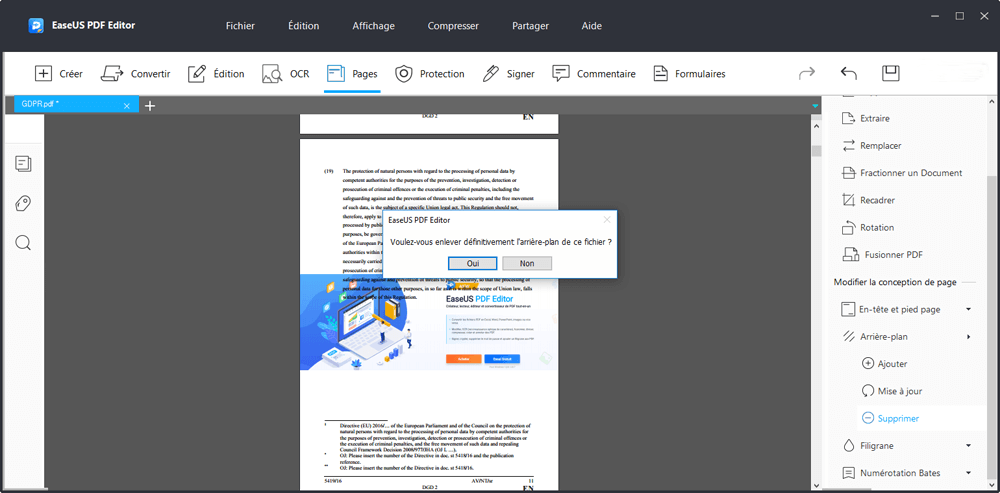Screen dimensions: 1000x493
Task: Click the Modifier la conception de page heading
Action: 895,282
